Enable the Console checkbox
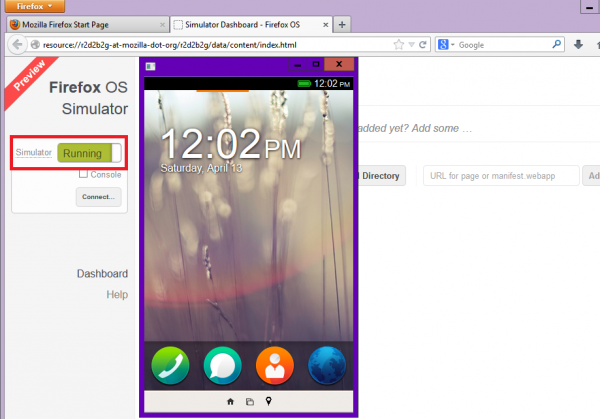This screenshot has height=419, width=600. point(83,174)
